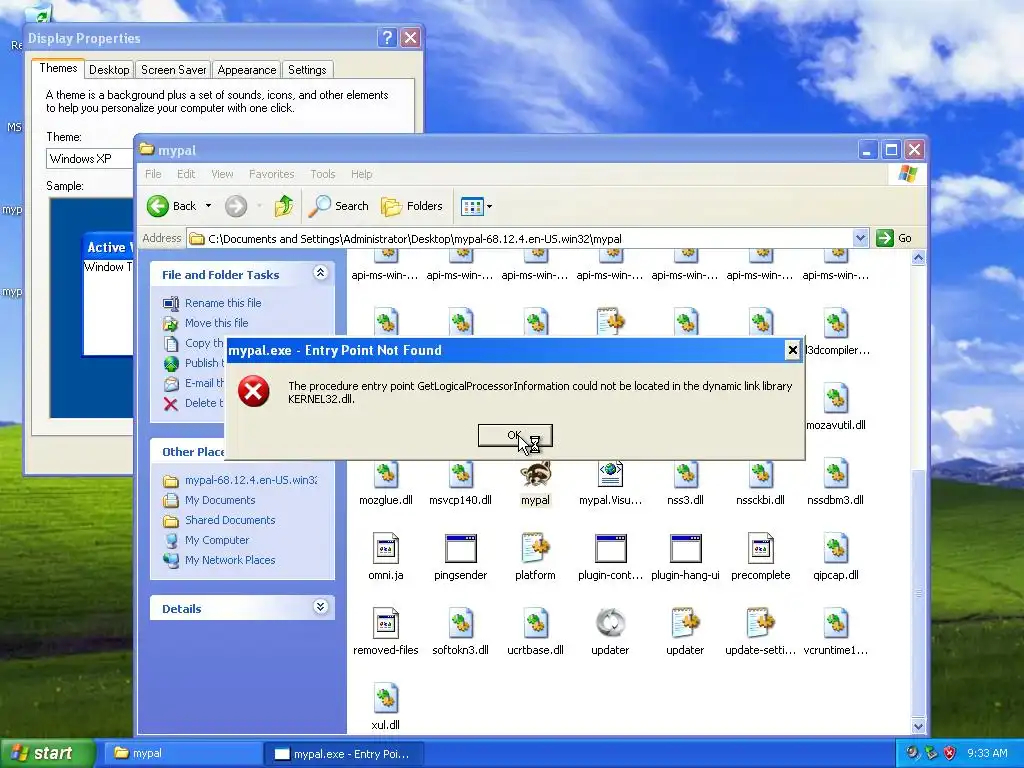
Task: Expand the Details panel
Action: pos(320,607)
